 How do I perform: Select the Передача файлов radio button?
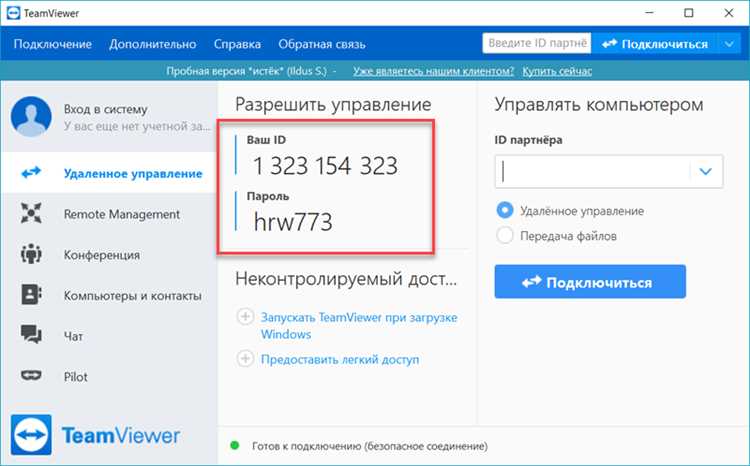505,235
